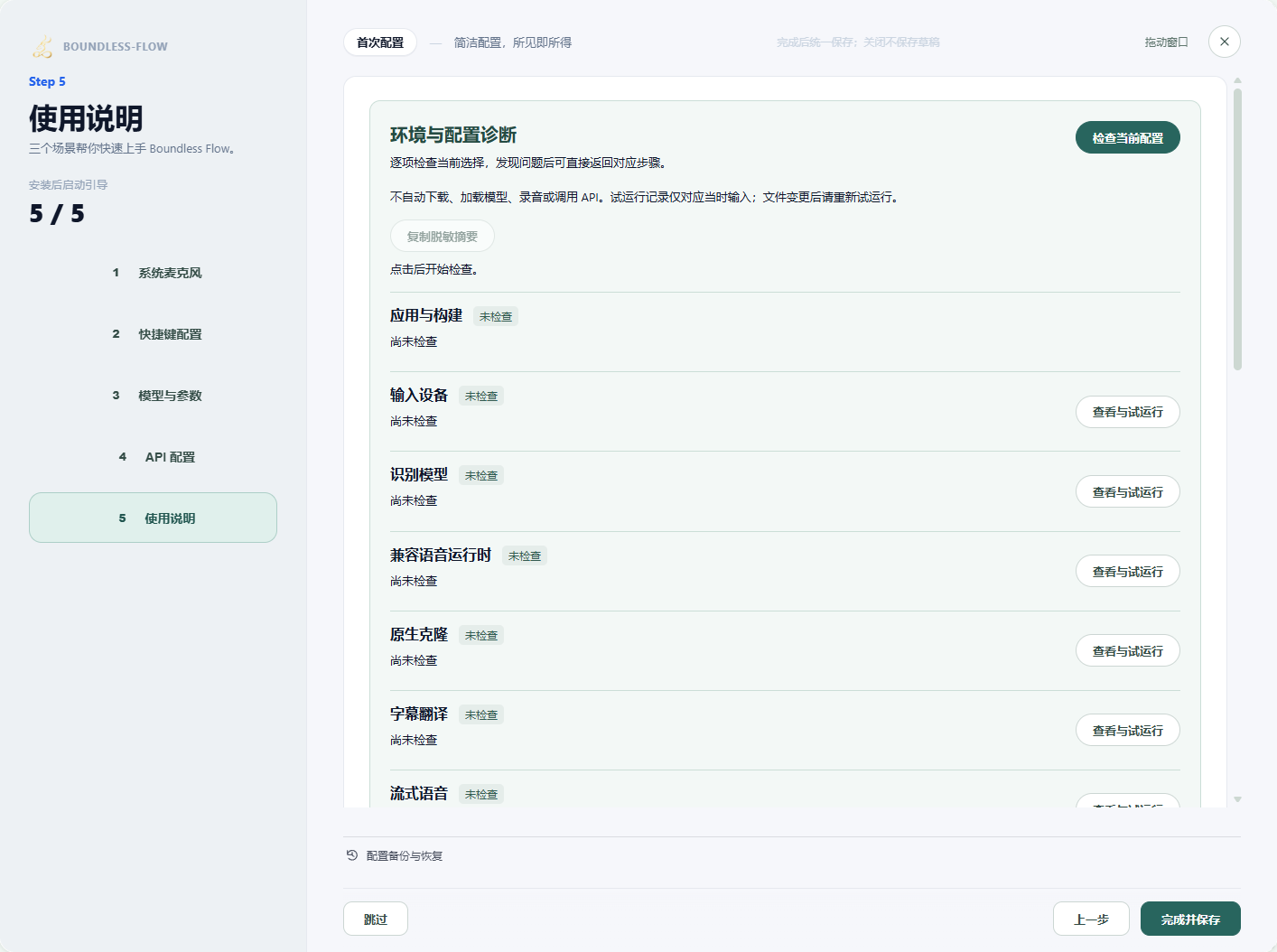Go to step 2 快捷键配置
This screenshot has width=1277, height=952.
click(153, 334)
